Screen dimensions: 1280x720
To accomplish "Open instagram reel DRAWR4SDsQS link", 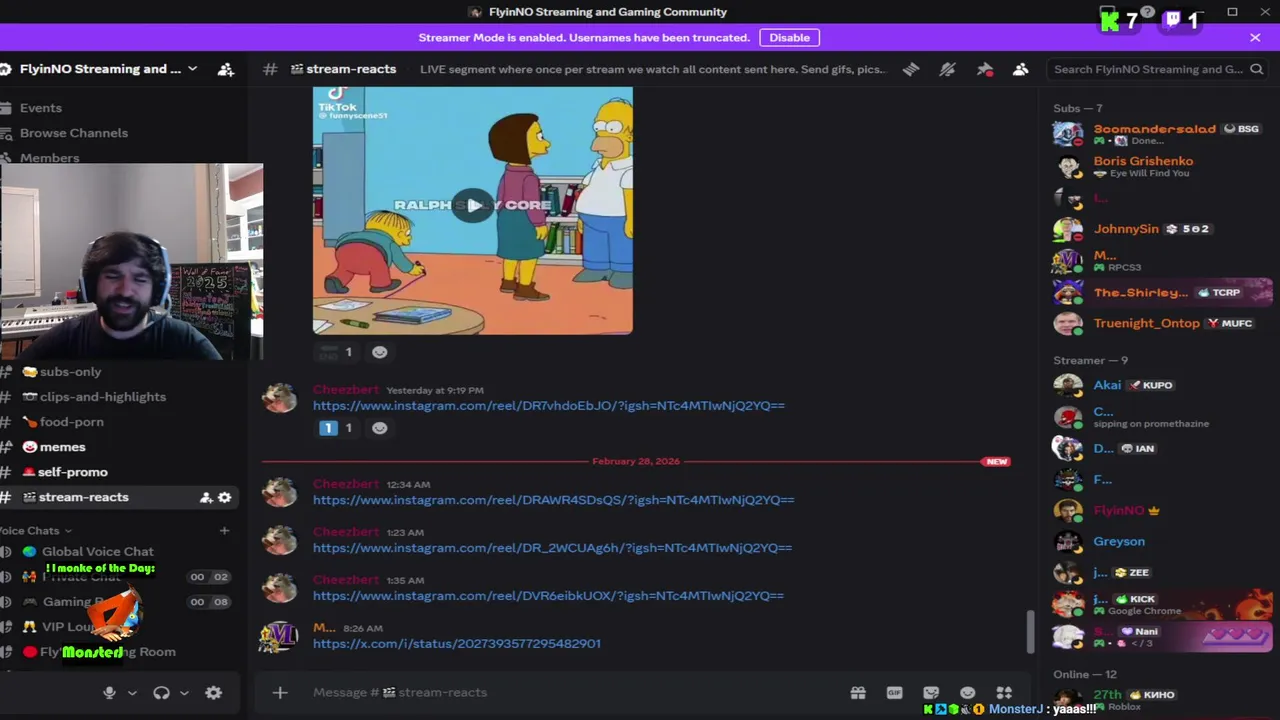I will [x=553, y=500].
